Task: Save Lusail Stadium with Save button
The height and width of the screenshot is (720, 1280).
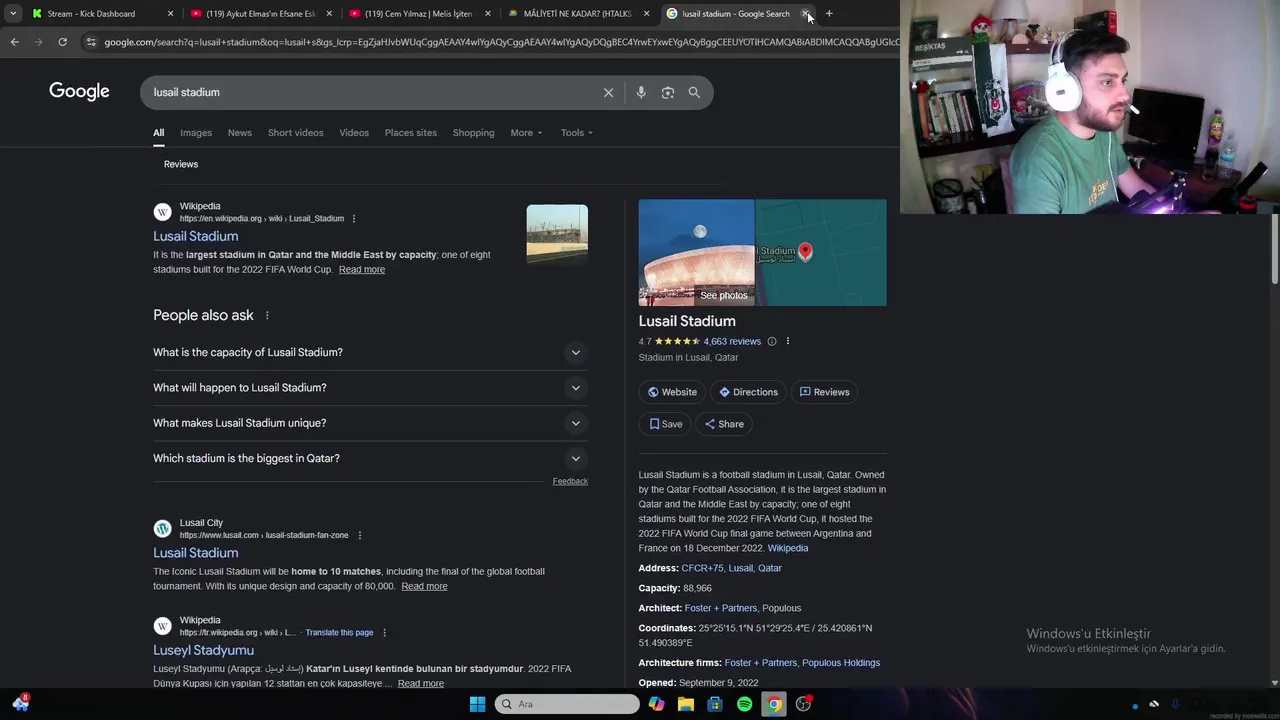Action: tap(665, 424)
